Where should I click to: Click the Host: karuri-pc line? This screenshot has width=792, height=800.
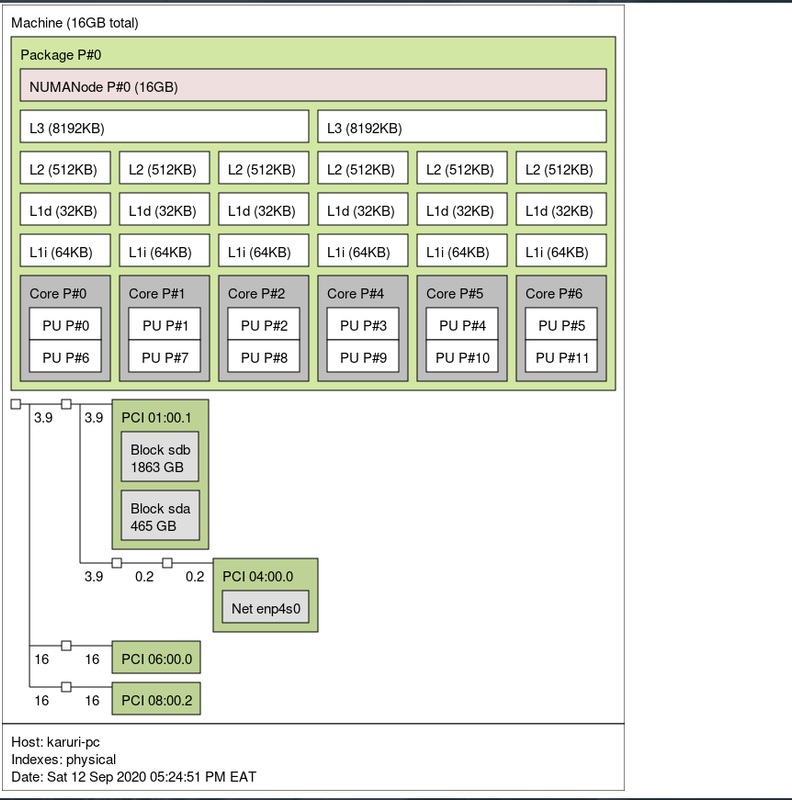pyautogui.click(x=56, y=742)
